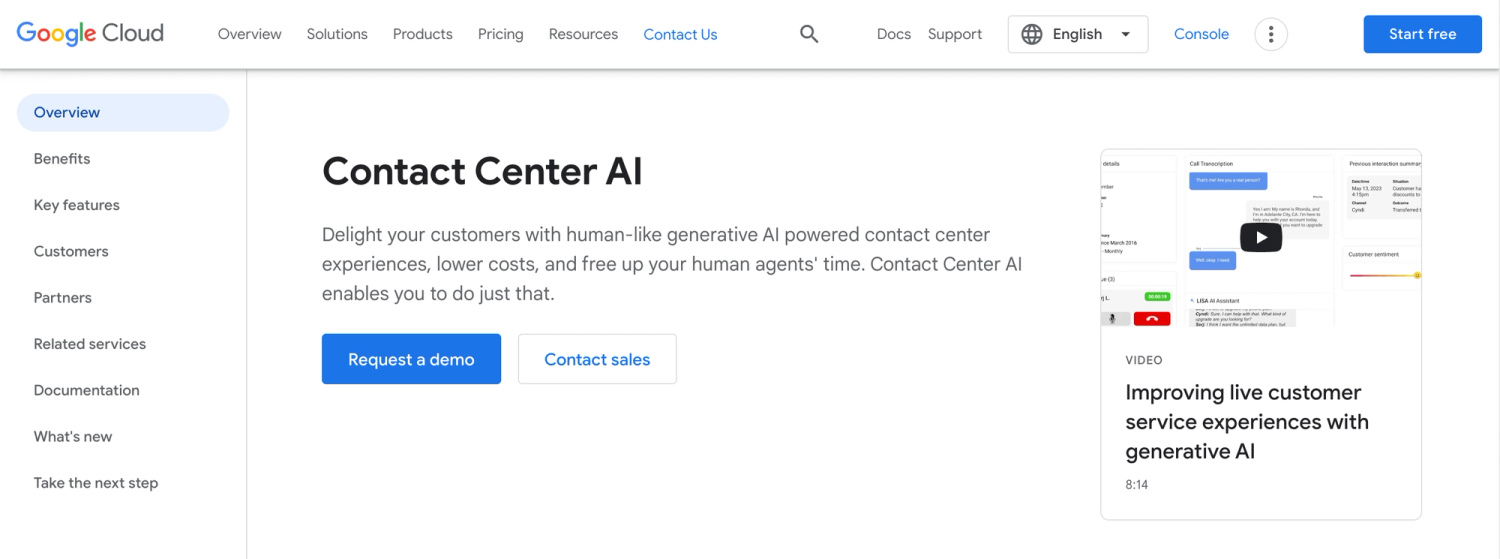
Task: Open the three-dot more options menu
Action: pos(1270,34)
